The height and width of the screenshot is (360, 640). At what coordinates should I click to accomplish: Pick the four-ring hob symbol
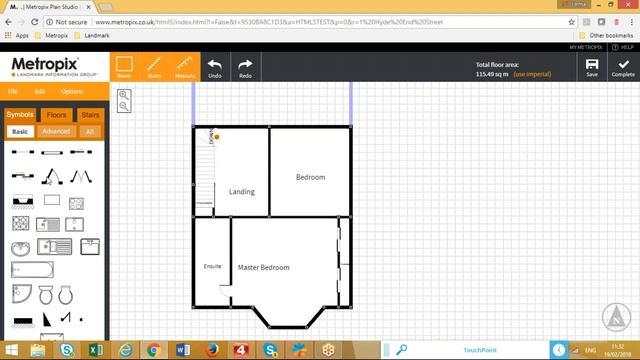click(x=20, y=224)
